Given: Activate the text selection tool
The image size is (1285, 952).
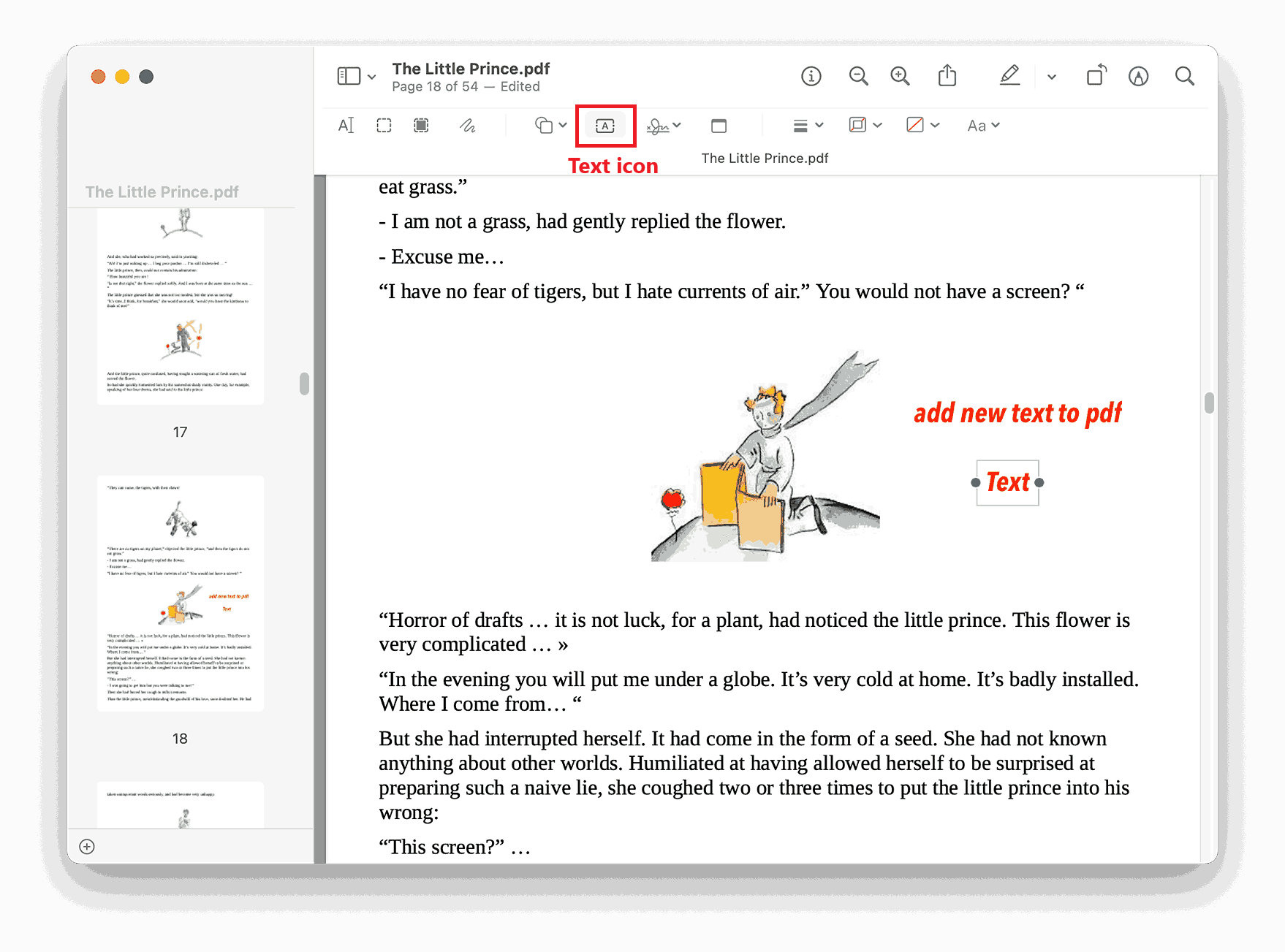Looking at the screenshot, I should [346, 125].
